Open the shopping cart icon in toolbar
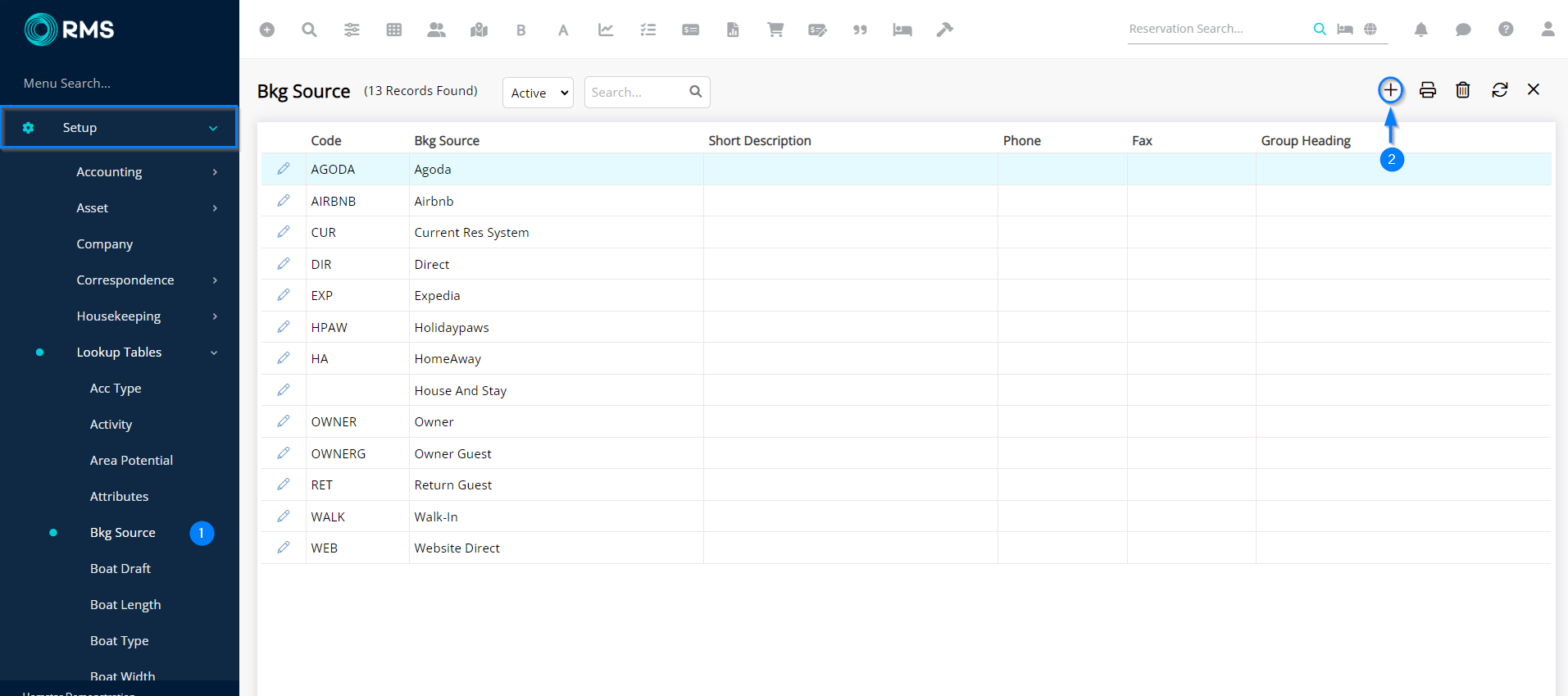The image size is (1568, 696). coord(775,30)
